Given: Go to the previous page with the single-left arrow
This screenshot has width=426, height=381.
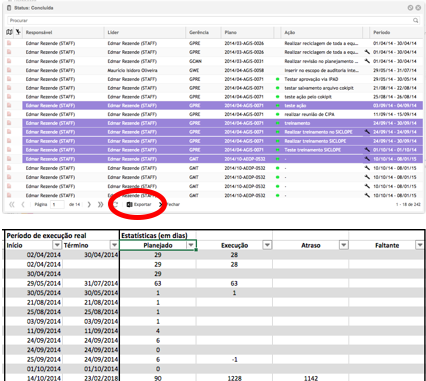Looking at the screenshot, I should coord(23,204).
